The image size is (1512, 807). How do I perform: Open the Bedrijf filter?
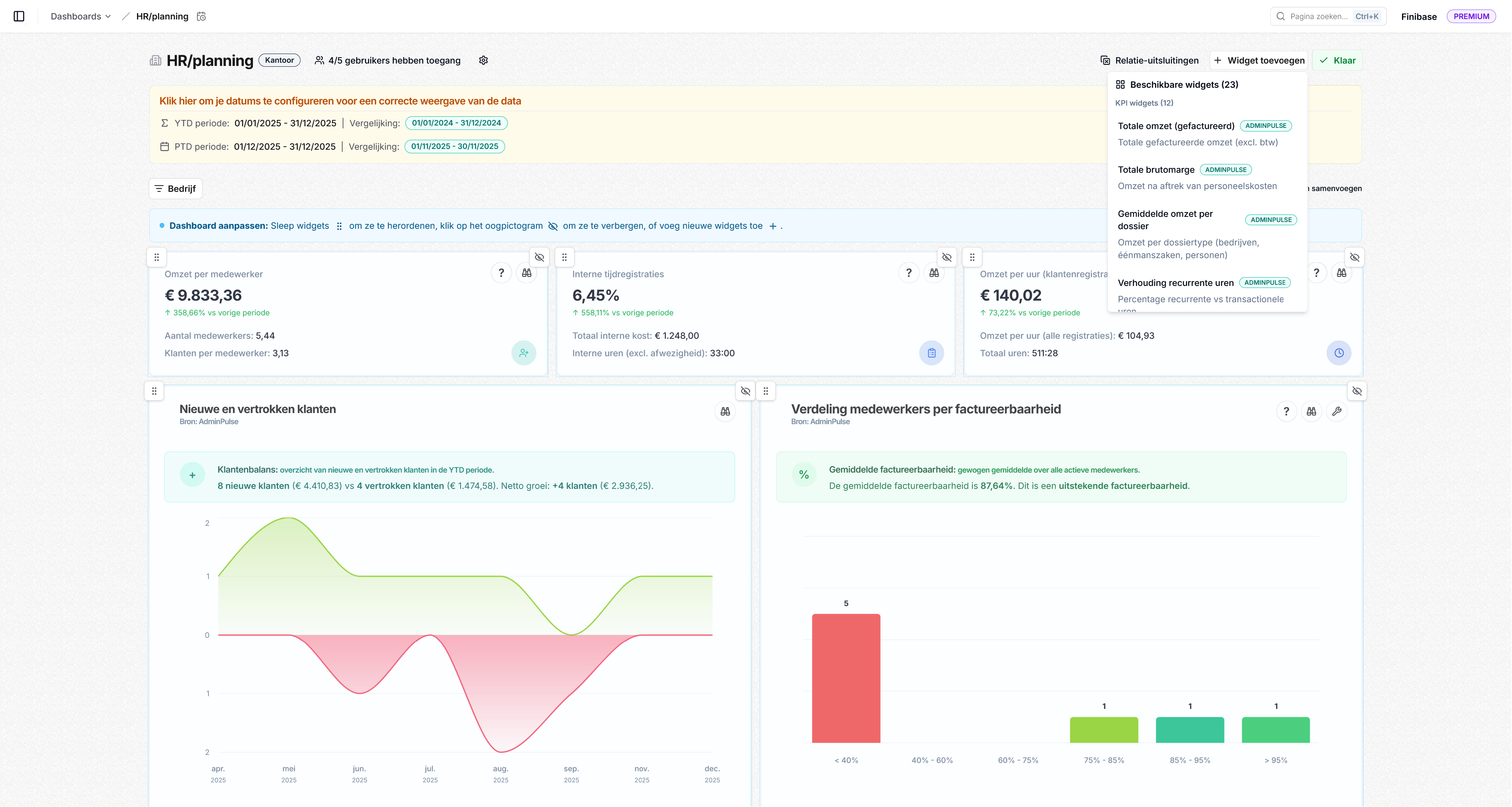click(x=175, y=188)
